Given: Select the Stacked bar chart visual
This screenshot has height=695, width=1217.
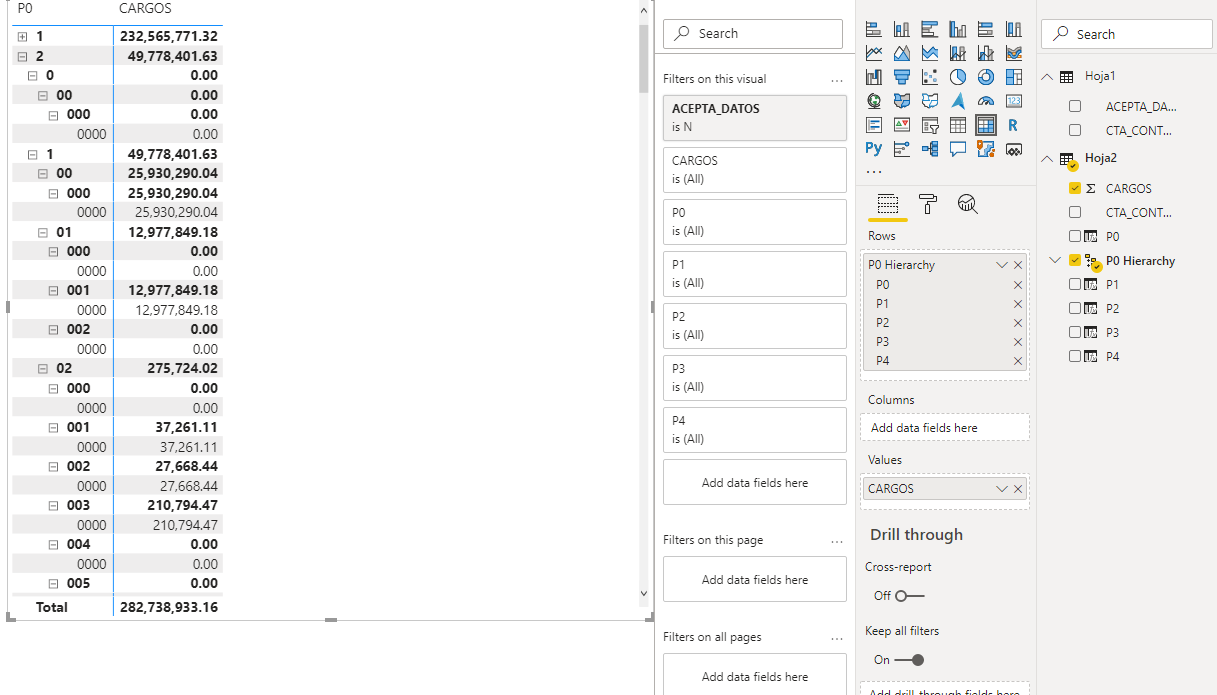Looking at the screenshot, I should click(x=874, y=29).
